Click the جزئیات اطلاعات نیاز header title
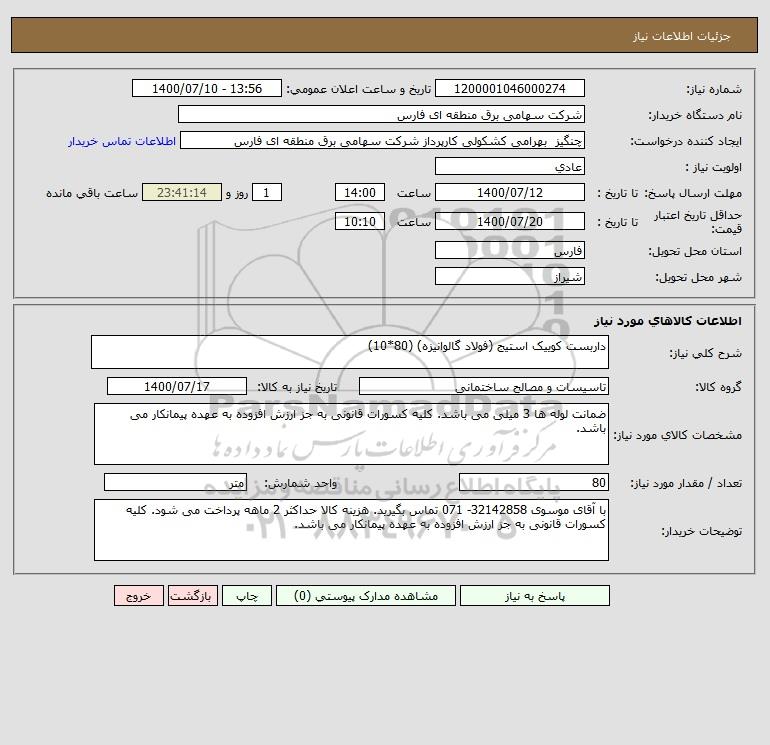 (x=682, y=36)
